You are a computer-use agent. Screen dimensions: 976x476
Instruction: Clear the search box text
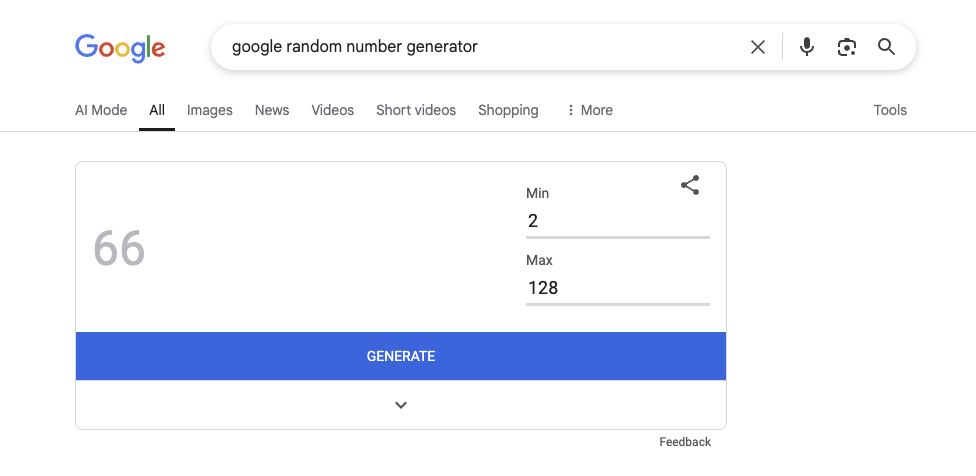click(x=758, y=47)
